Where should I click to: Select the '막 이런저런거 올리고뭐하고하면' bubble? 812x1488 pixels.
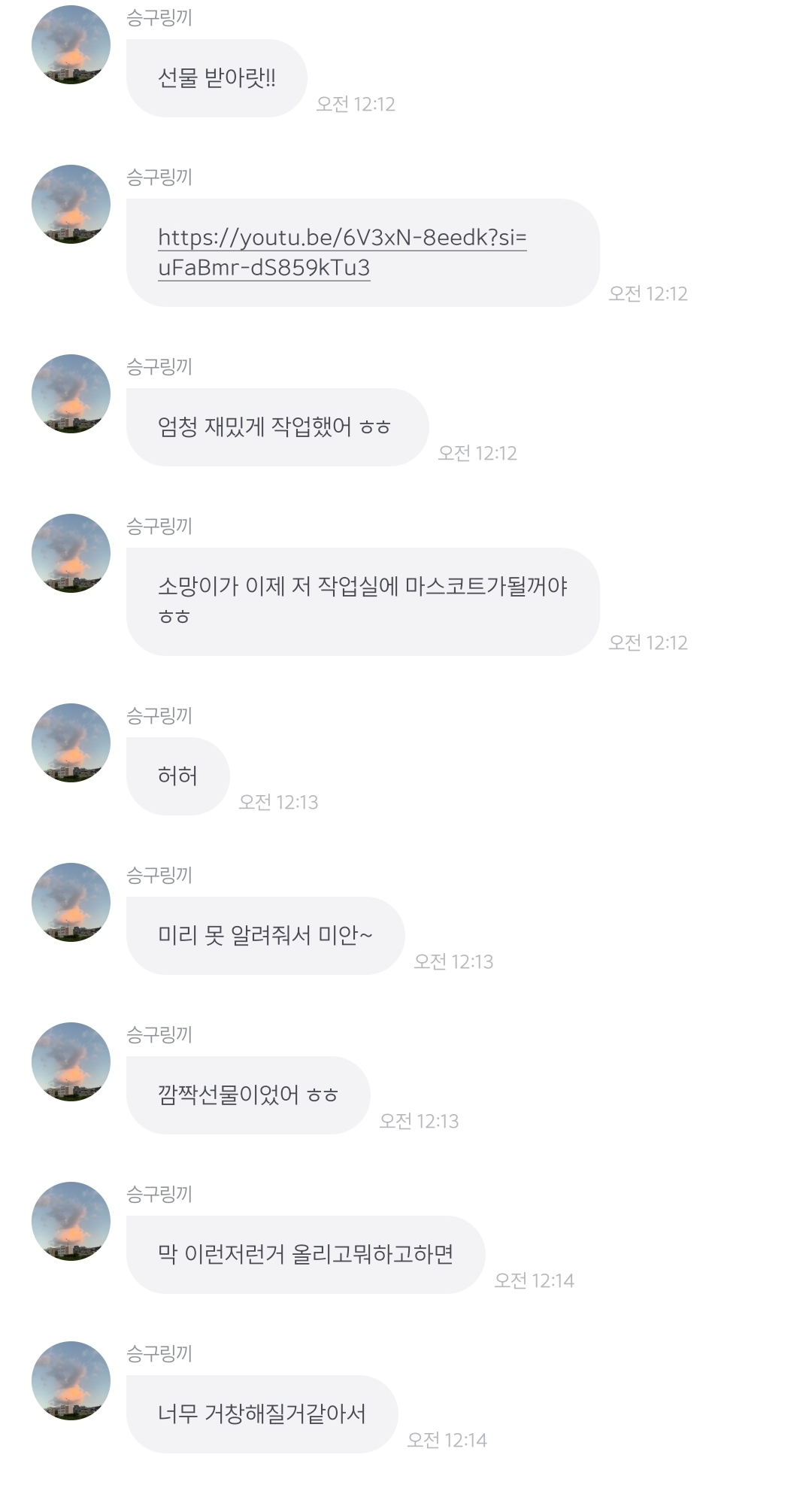[x=305, y=1255]
